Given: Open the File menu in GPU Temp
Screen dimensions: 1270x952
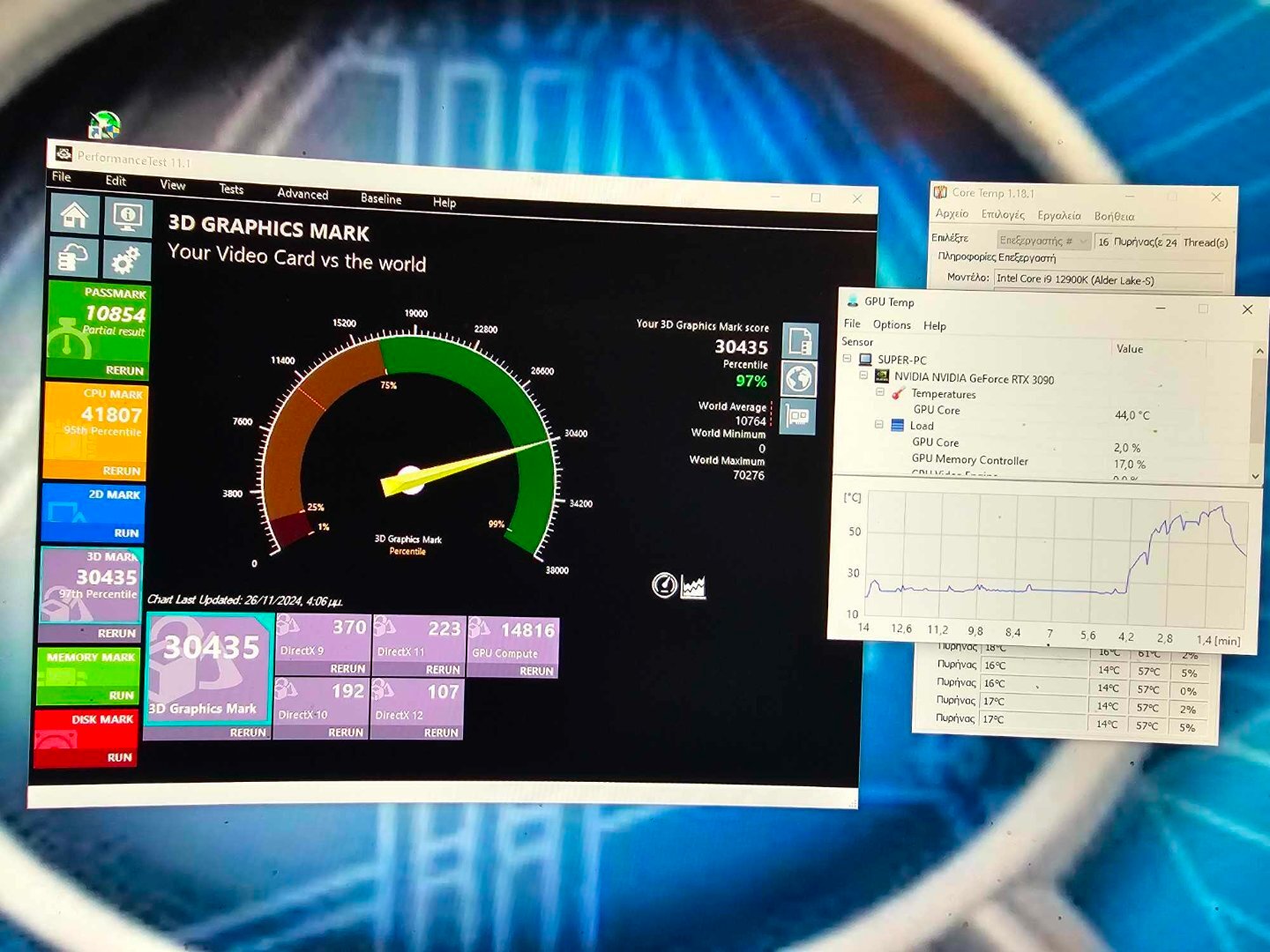Looking at the screenshot, I should 852,324.
